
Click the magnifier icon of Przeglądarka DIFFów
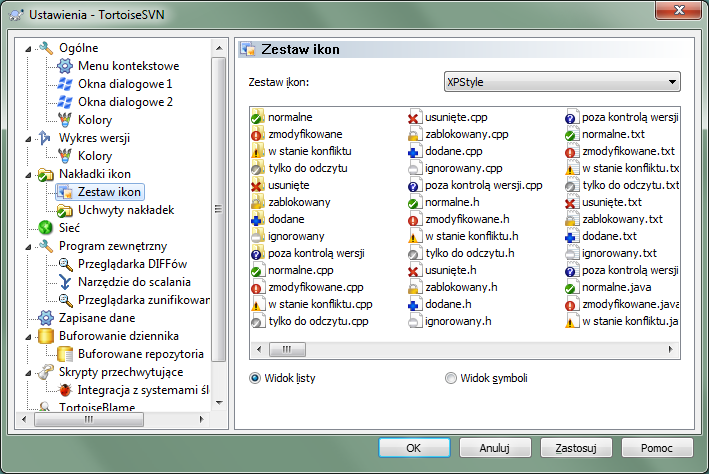coord(65,264)
